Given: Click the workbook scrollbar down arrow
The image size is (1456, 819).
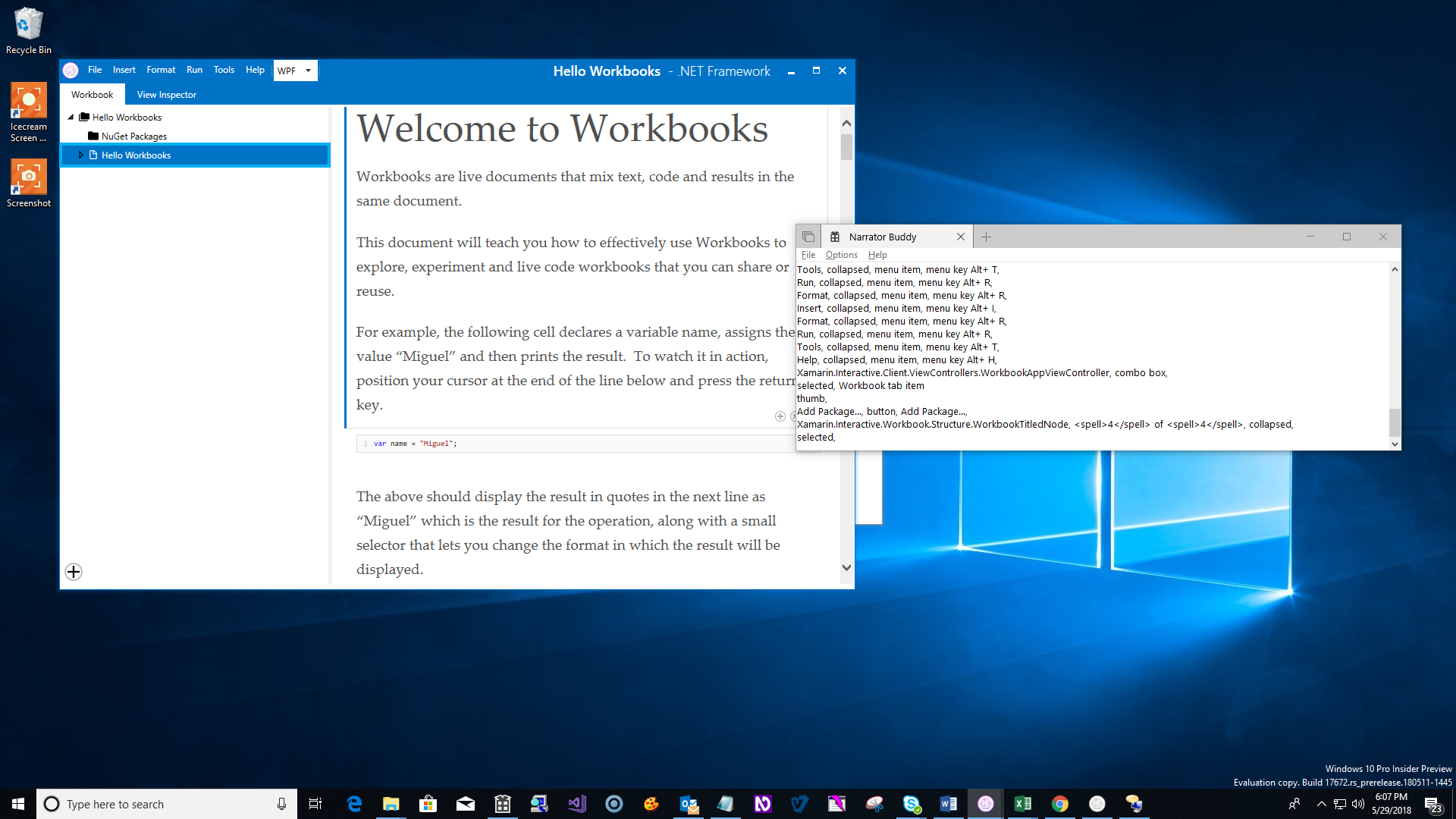Looking at the screenshot, I should [846, 567].
